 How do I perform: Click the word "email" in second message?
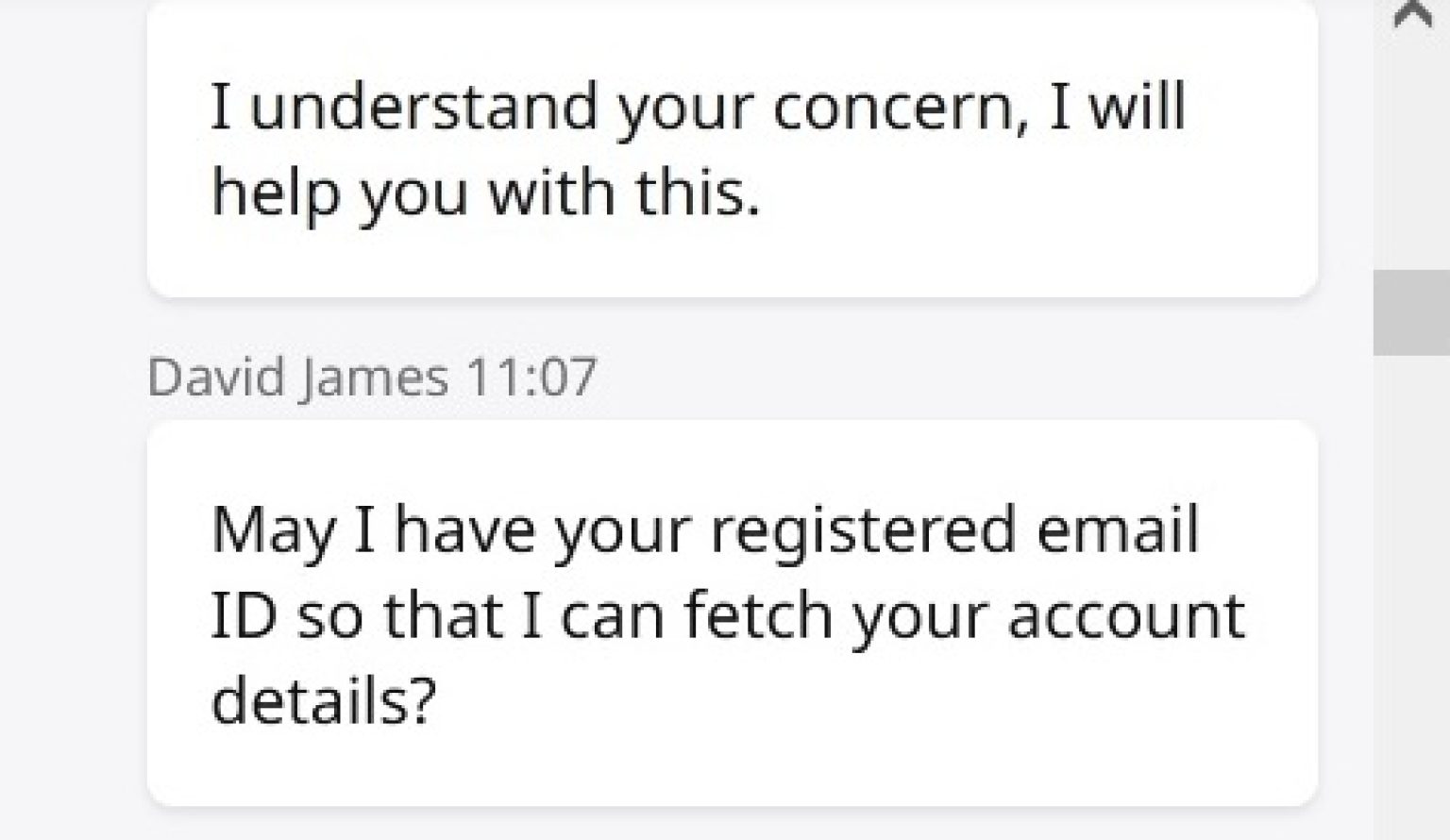[1118, 530]
